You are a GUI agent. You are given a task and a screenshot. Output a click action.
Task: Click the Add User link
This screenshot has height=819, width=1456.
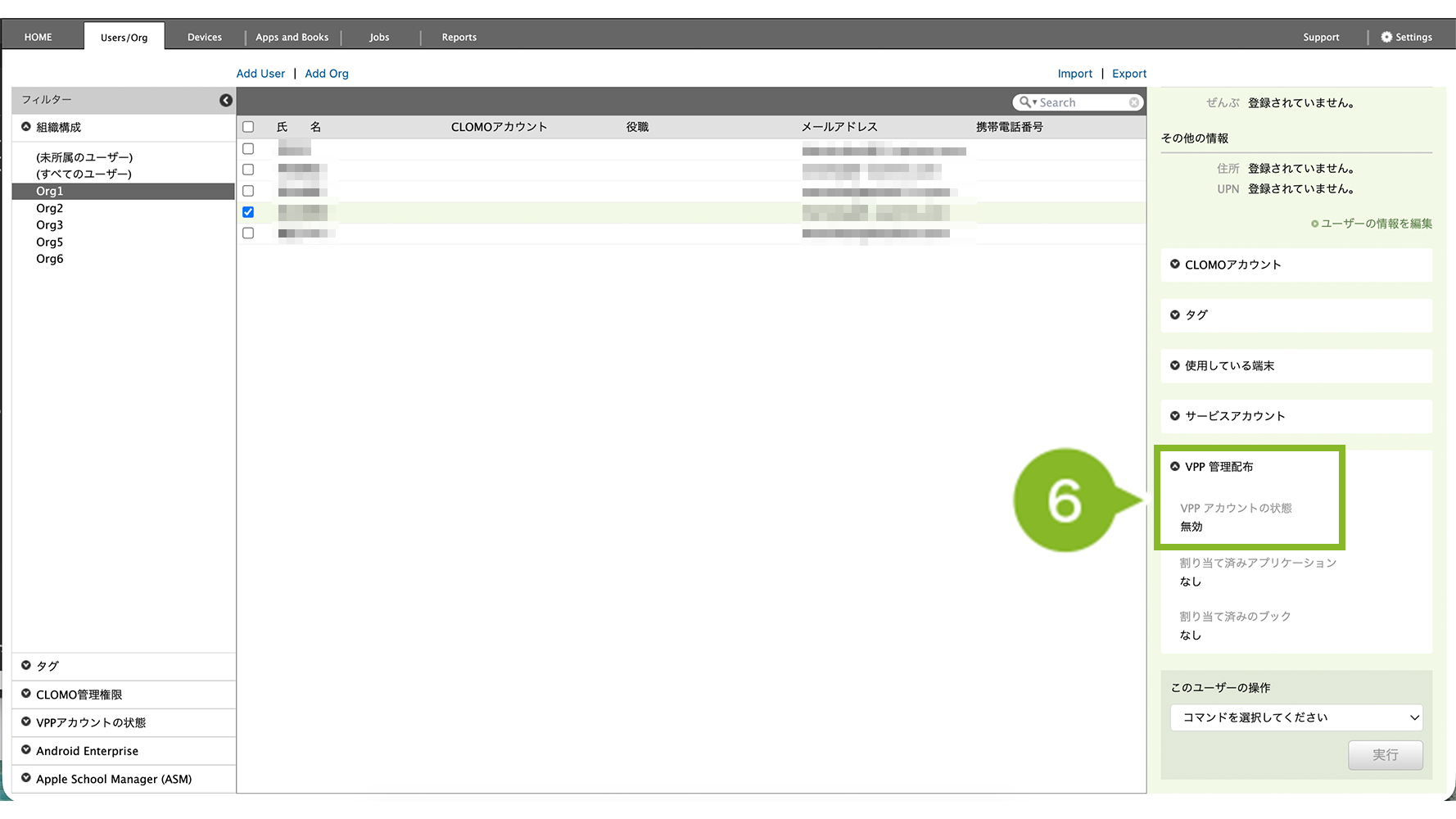pos(260,74)
